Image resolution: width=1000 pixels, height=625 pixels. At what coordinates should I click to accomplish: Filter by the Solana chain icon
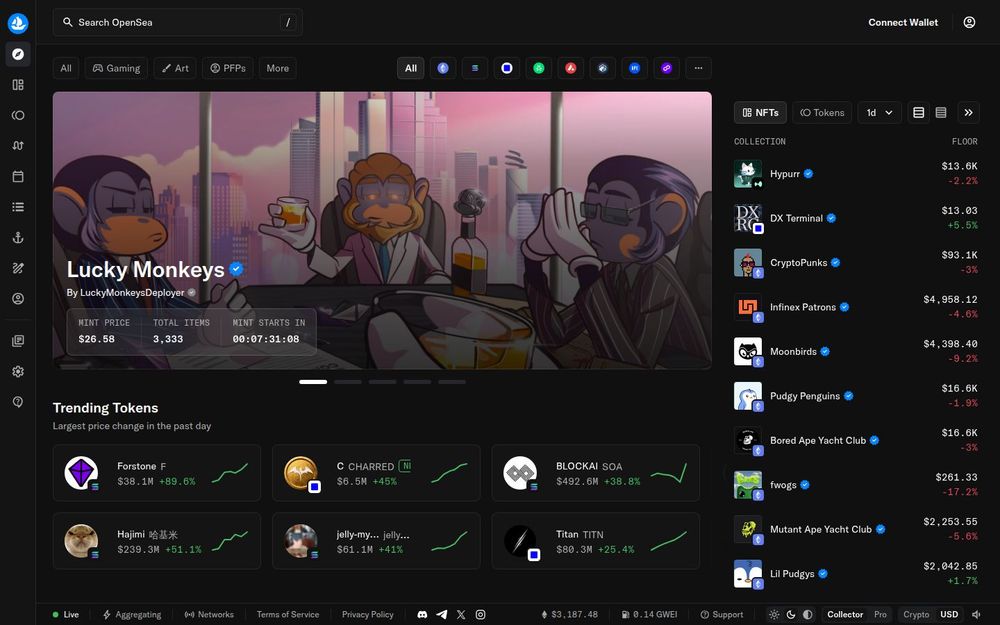(x=474, y=68)
